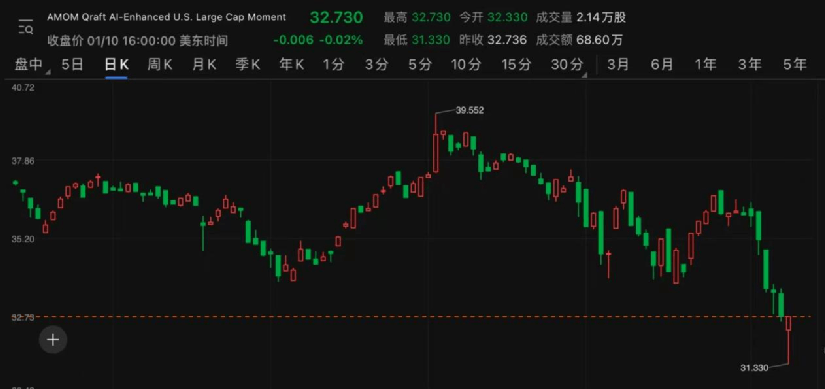
Task: Set range to 3月
Action: click(618, 65)
